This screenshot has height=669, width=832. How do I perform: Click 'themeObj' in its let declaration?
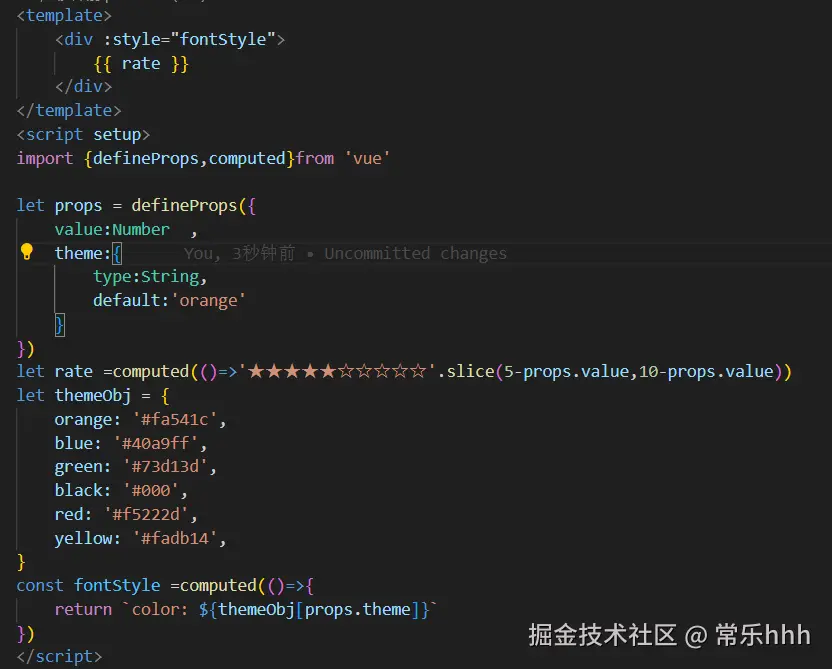[x=93, y=396]
